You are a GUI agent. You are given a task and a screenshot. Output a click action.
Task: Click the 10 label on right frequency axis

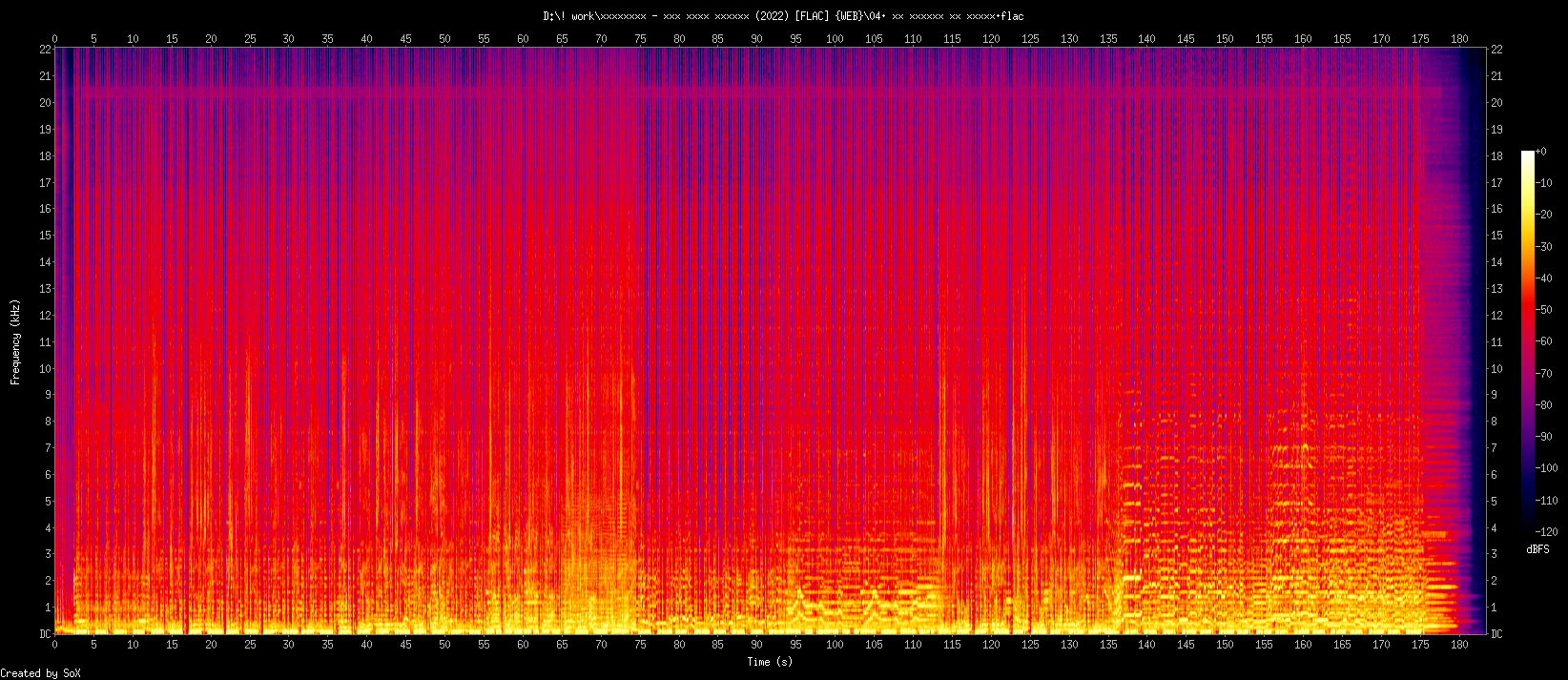tap(1496, 369)
